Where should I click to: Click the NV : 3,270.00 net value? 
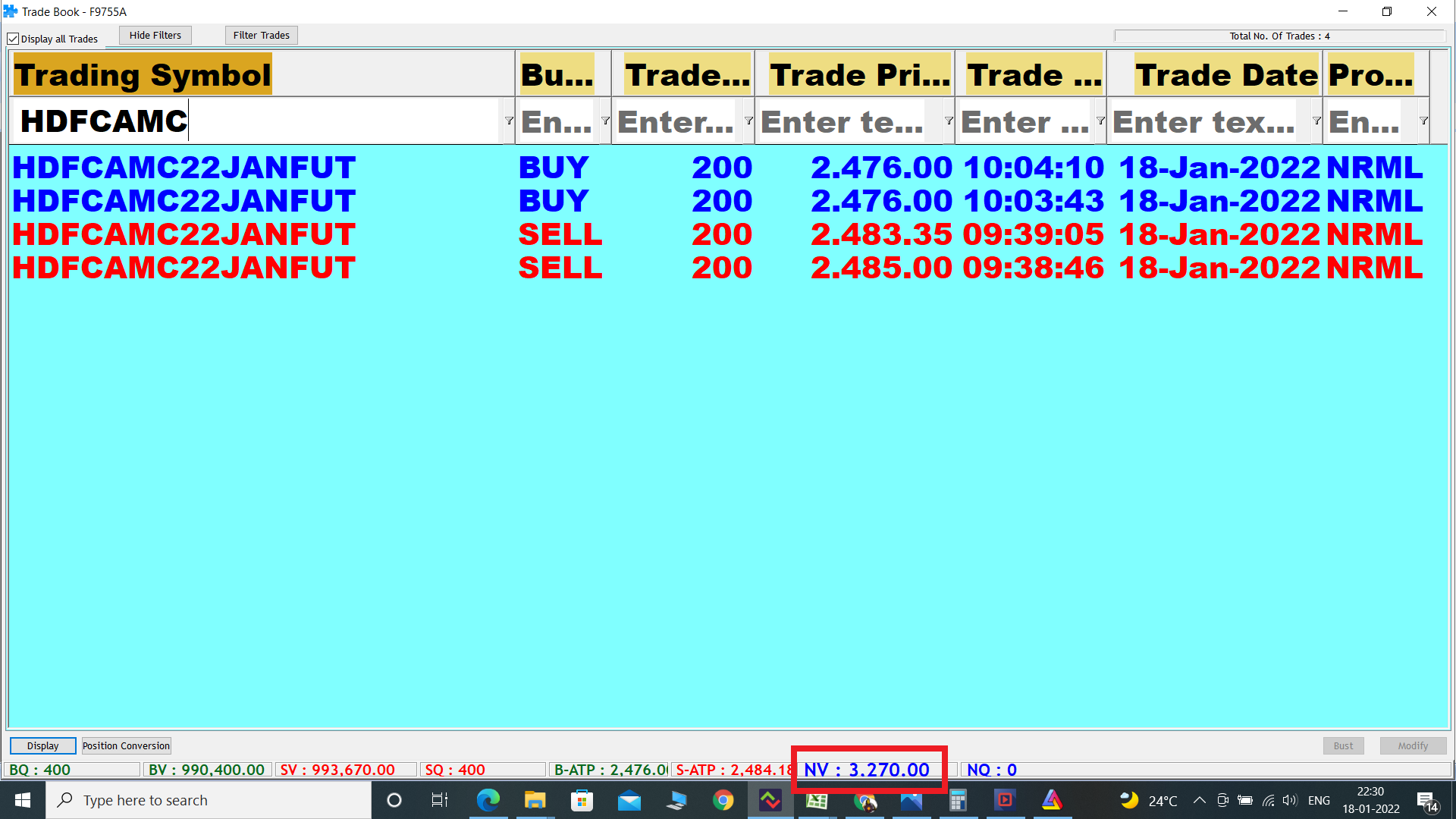[x=867, y=770]
